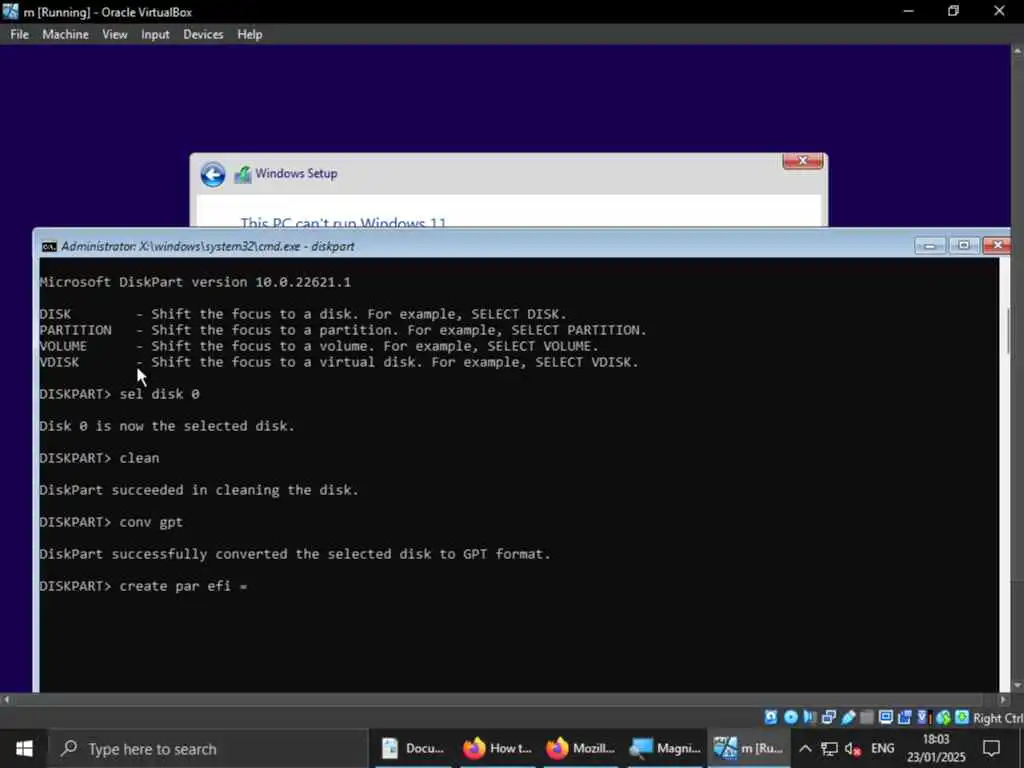The image size is (1024, 768).
Task: Open the notification center icon
Action: [991, 748]
